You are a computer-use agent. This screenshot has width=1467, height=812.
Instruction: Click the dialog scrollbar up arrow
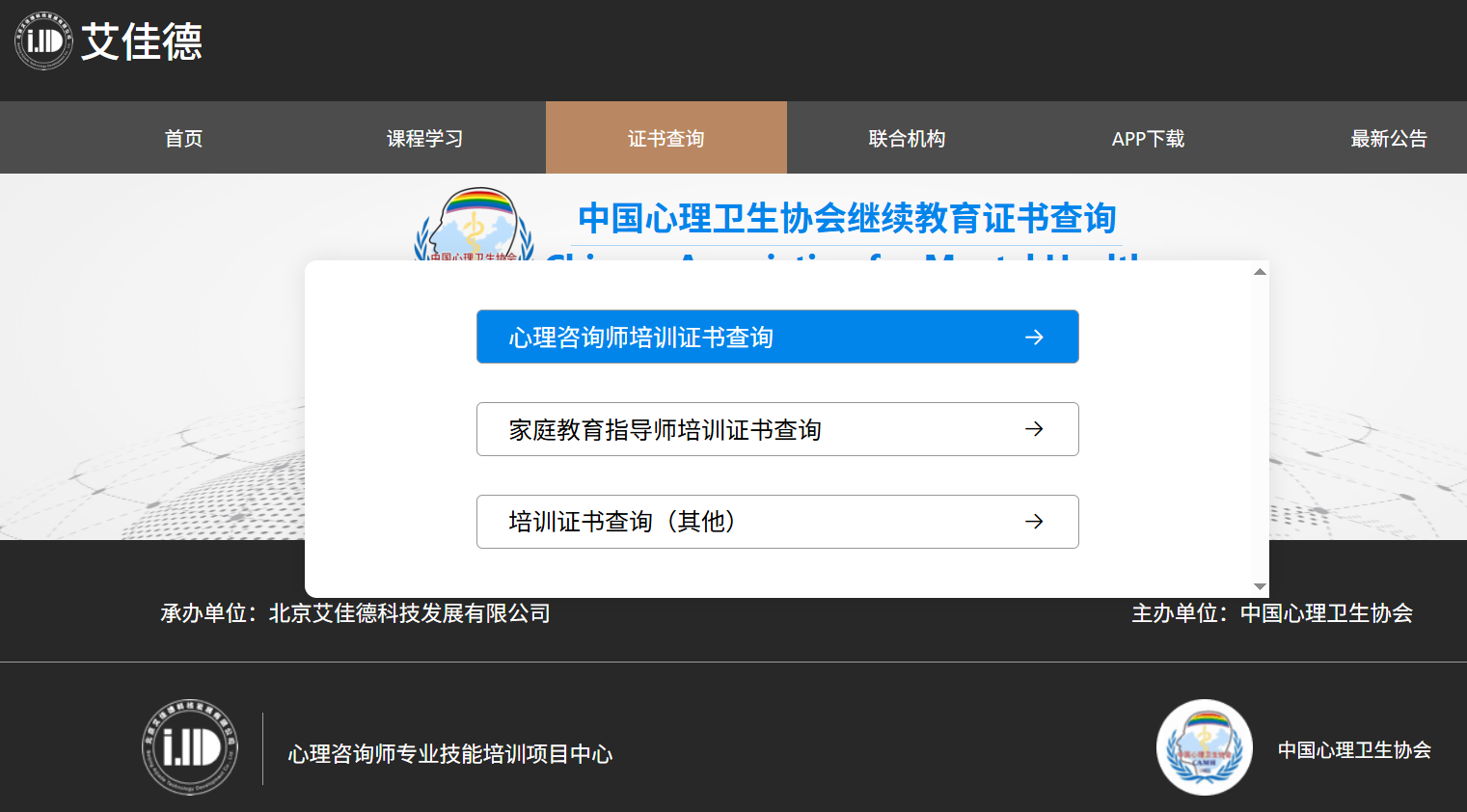tap(1260, 272)
